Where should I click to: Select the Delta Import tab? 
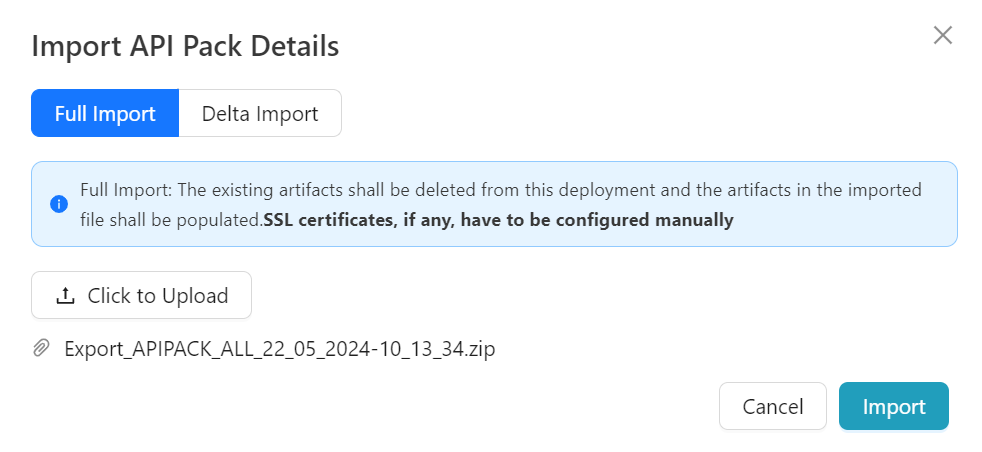[260, 113]
